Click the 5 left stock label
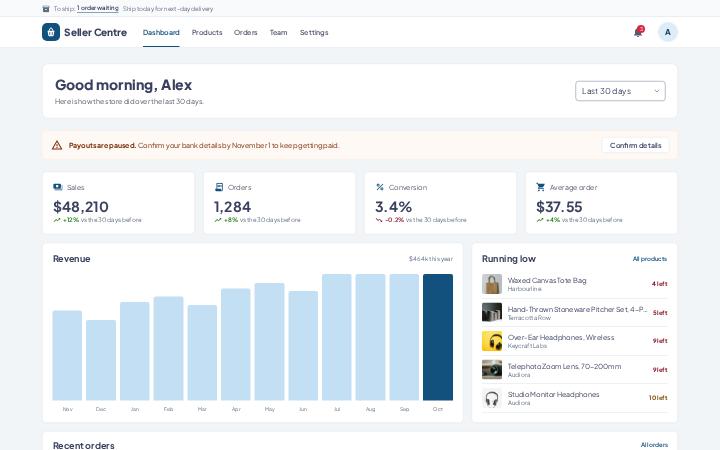Screen dimensions: 720x450 (x=660, y=313)
